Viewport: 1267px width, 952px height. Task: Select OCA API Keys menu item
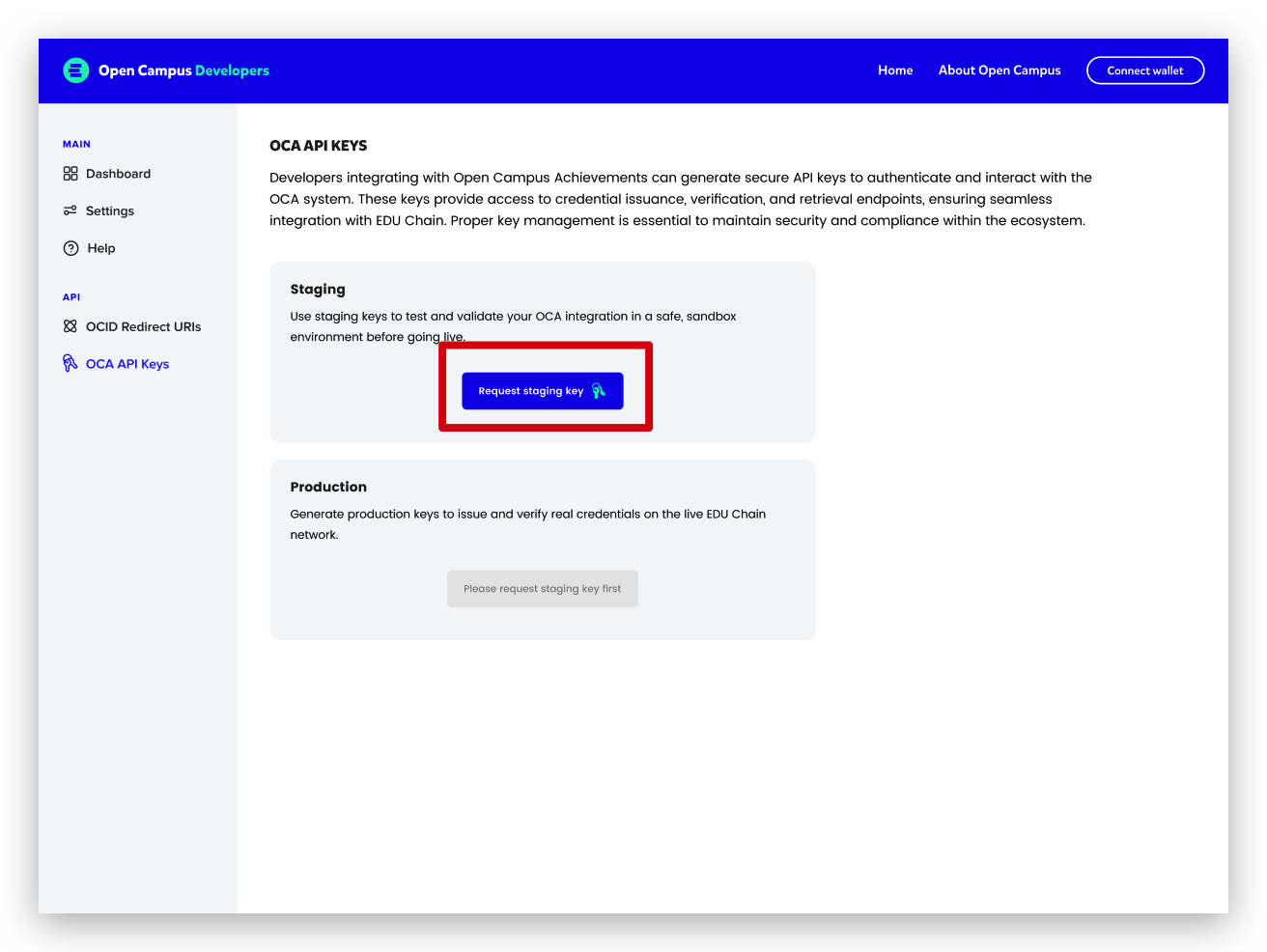(127, 364)
